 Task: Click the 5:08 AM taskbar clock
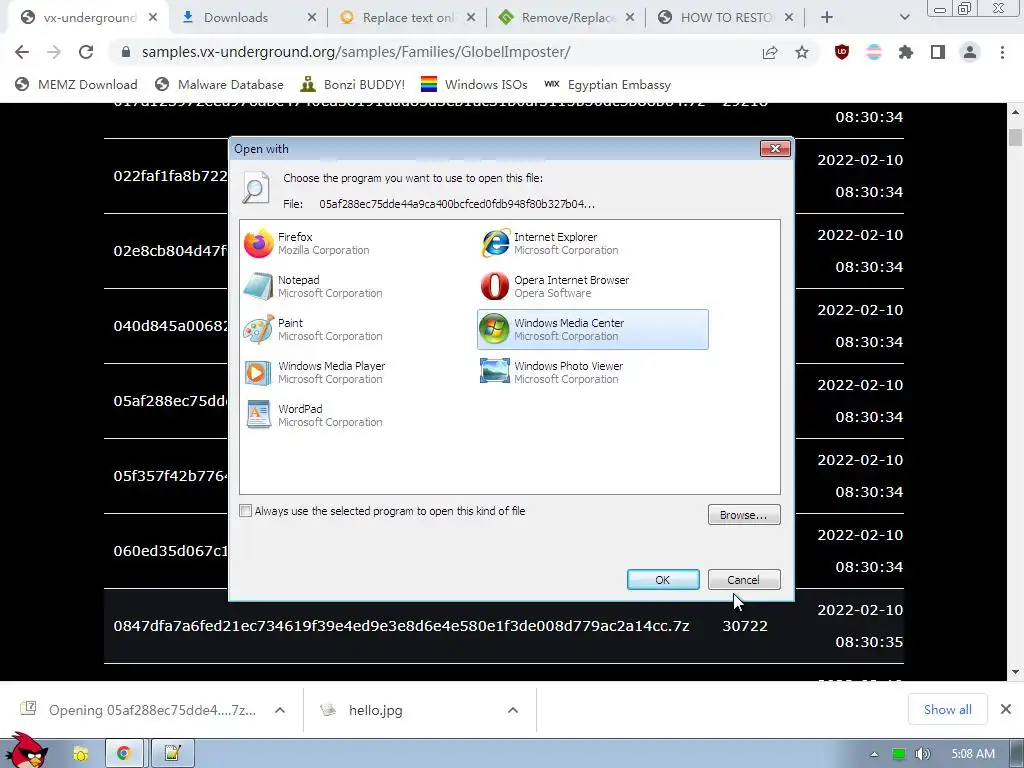[973, 754]
